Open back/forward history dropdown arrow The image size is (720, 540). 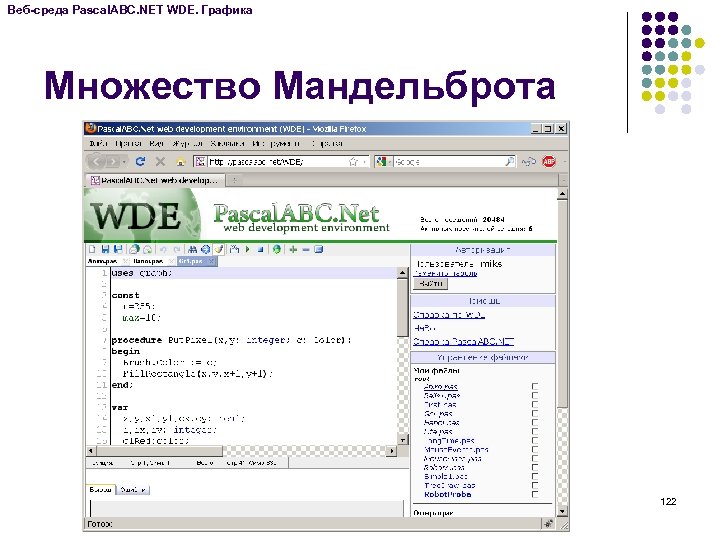pyautogui.click(x=124, y=162)
